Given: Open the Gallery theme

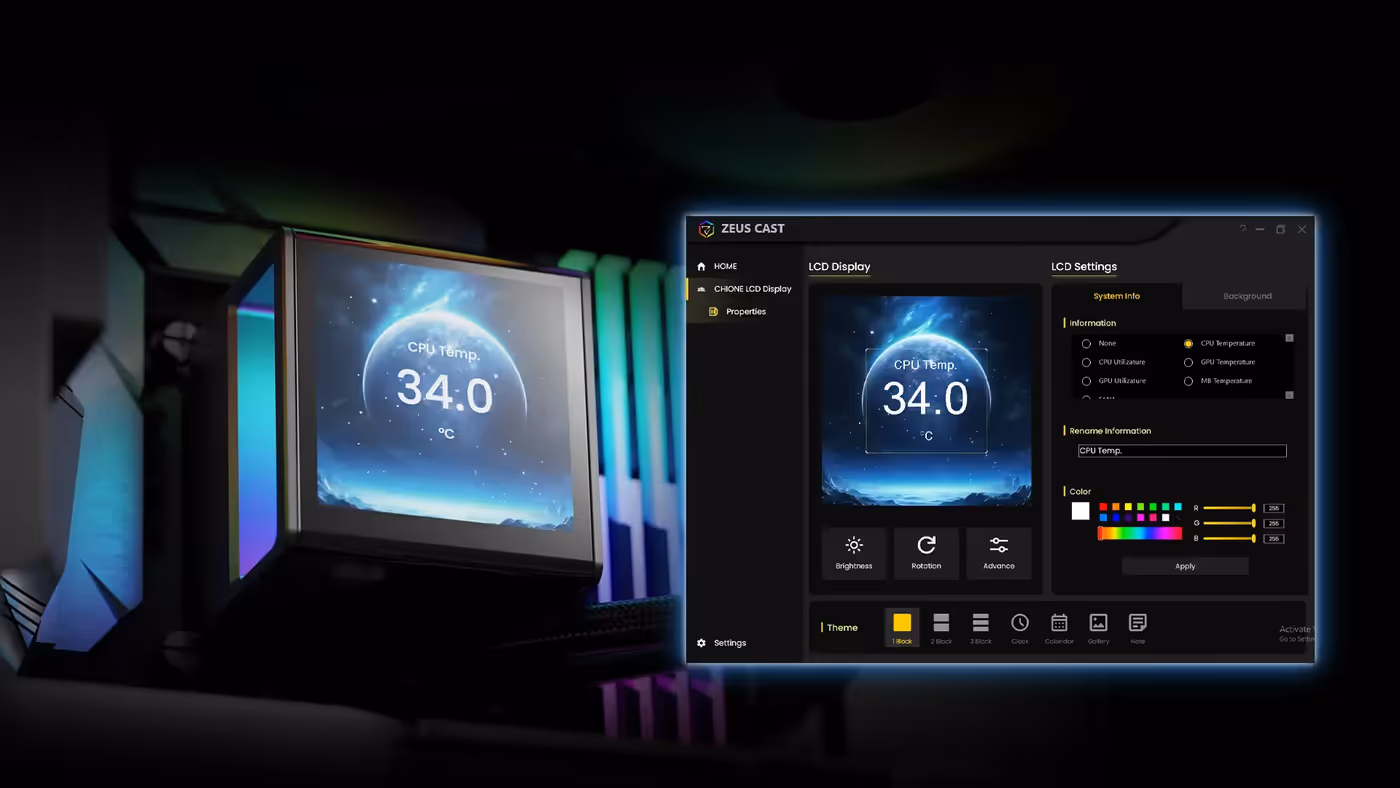Looking at the screenshot, I should click(x=1098, y=628).
